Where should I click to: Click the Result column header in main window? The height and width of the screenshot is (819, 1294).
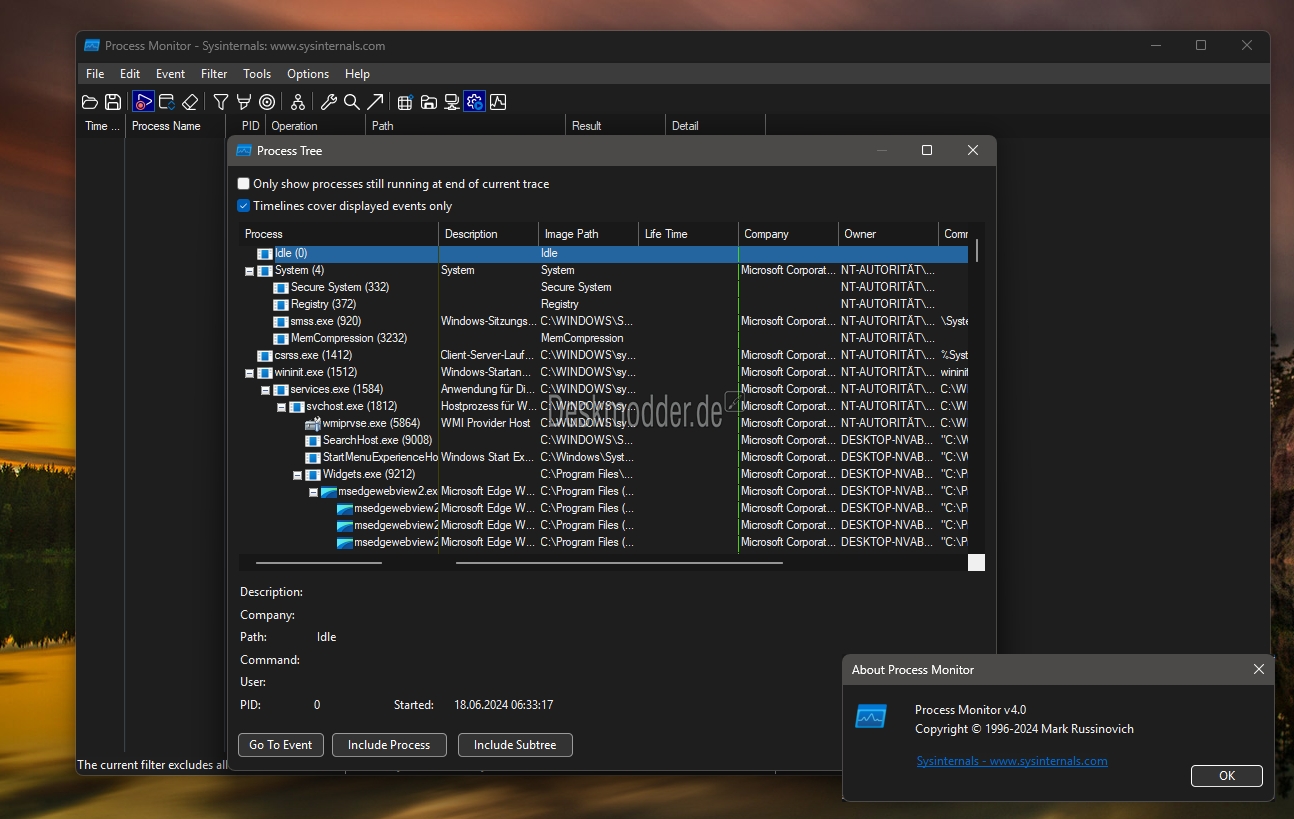click(615, 126)
